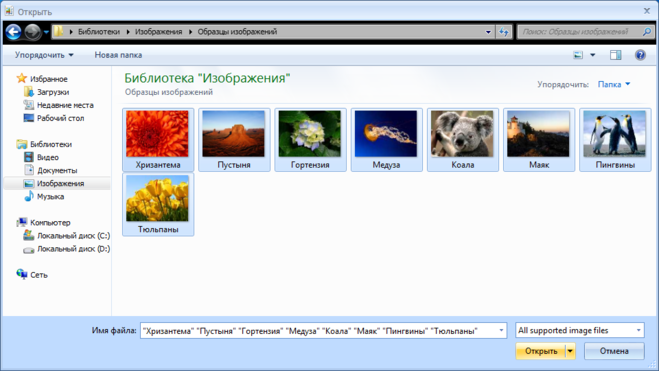This screenshot has width=659, height=371.
Task: Open Локальный диск (D:)
Action: [74, 249]
